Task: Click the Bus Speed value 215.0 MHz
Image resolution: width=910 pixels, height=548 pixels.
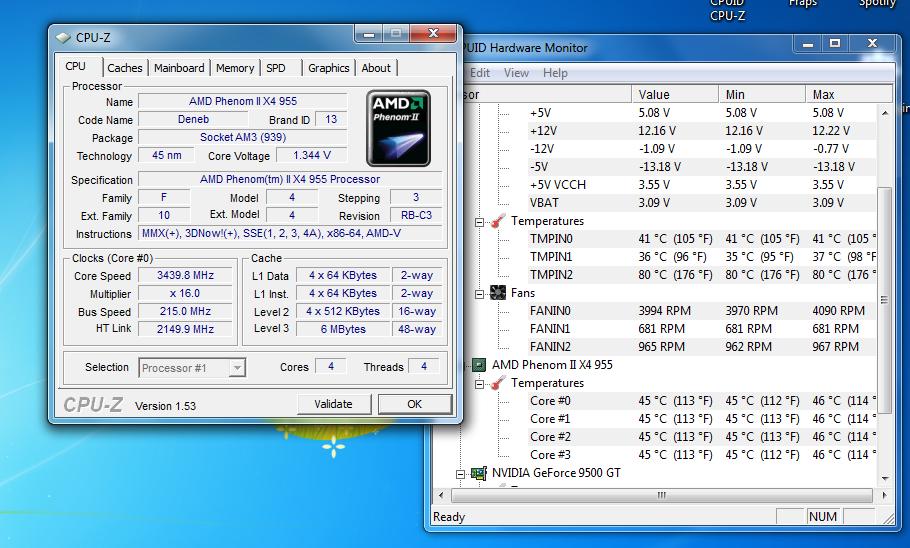Action: click(x=185, y=312)
